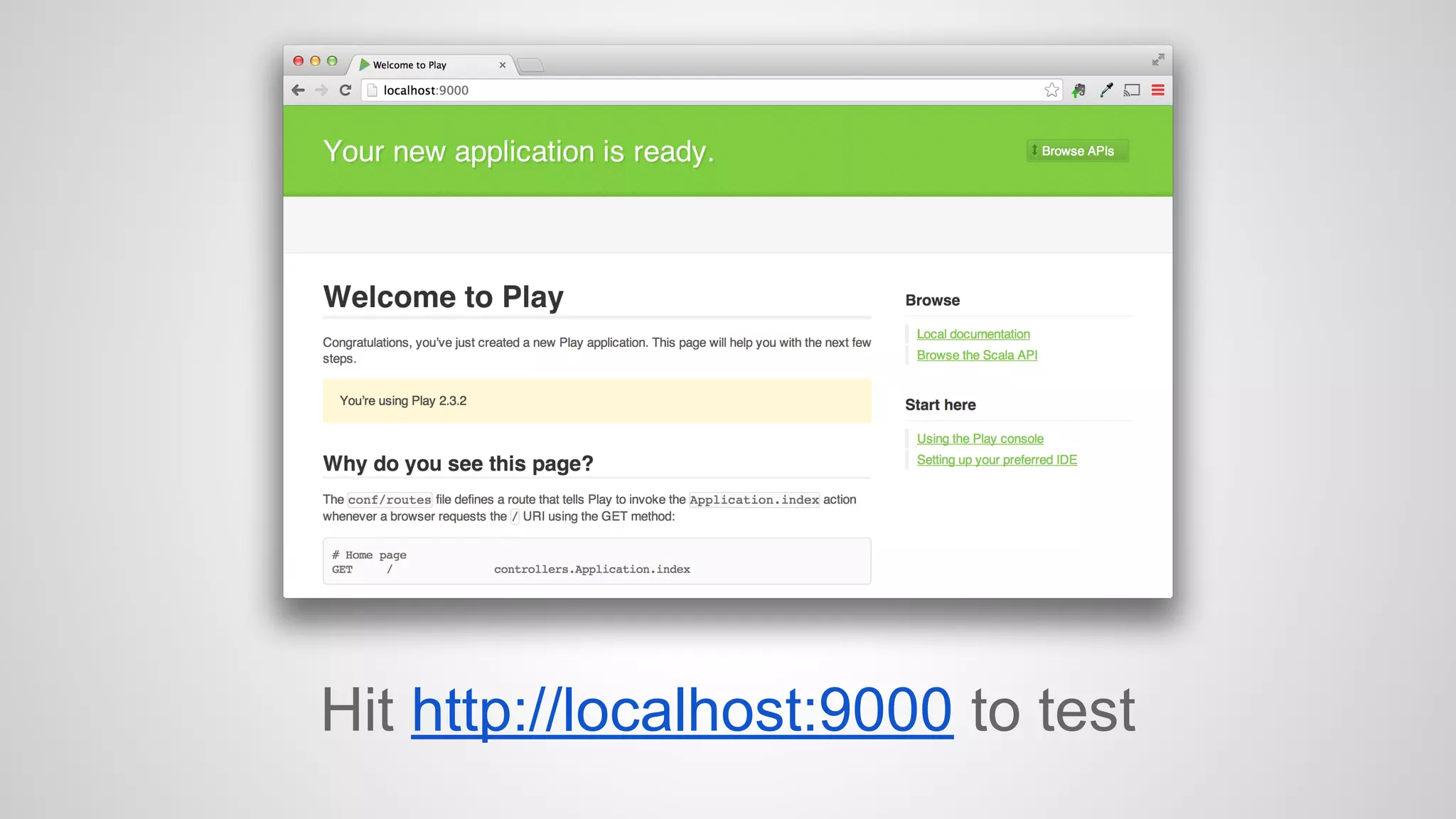1456x819 pixels.
Task: Open a new browser tab
Action: pyautogui.click(x=530, y=65)
